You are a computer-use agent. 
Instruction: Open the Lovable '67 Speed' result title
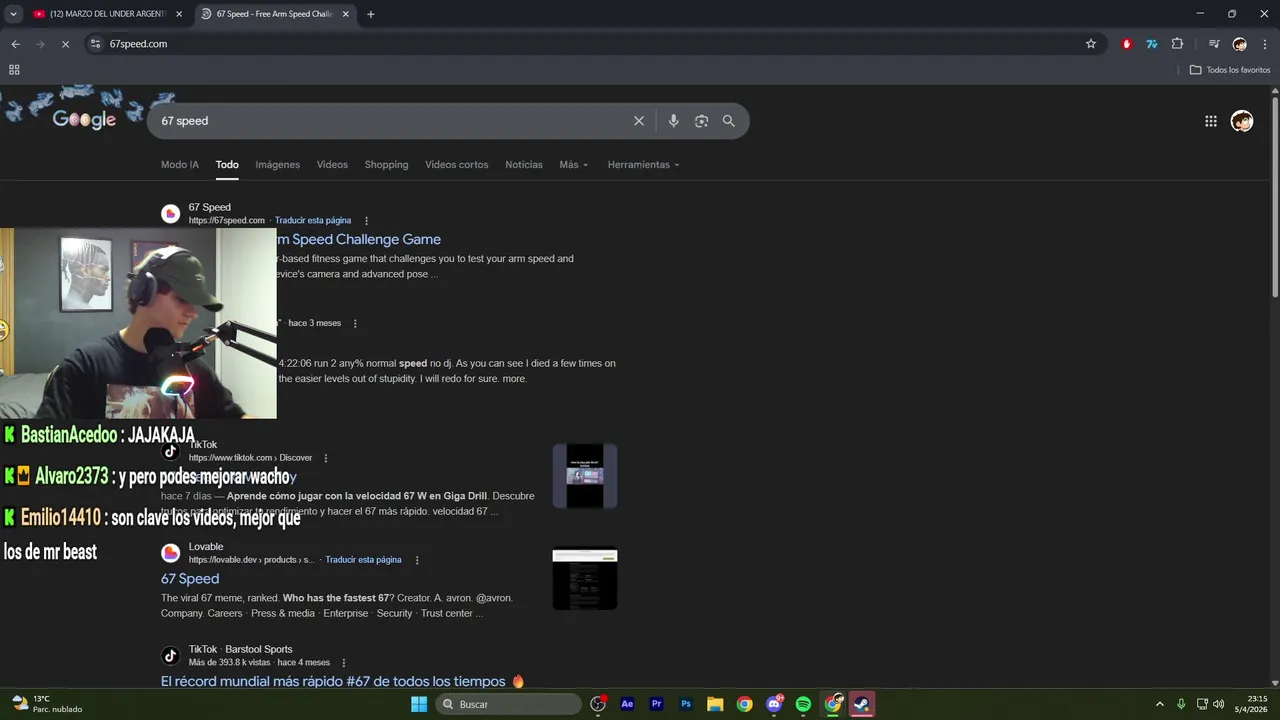point(190,579)
